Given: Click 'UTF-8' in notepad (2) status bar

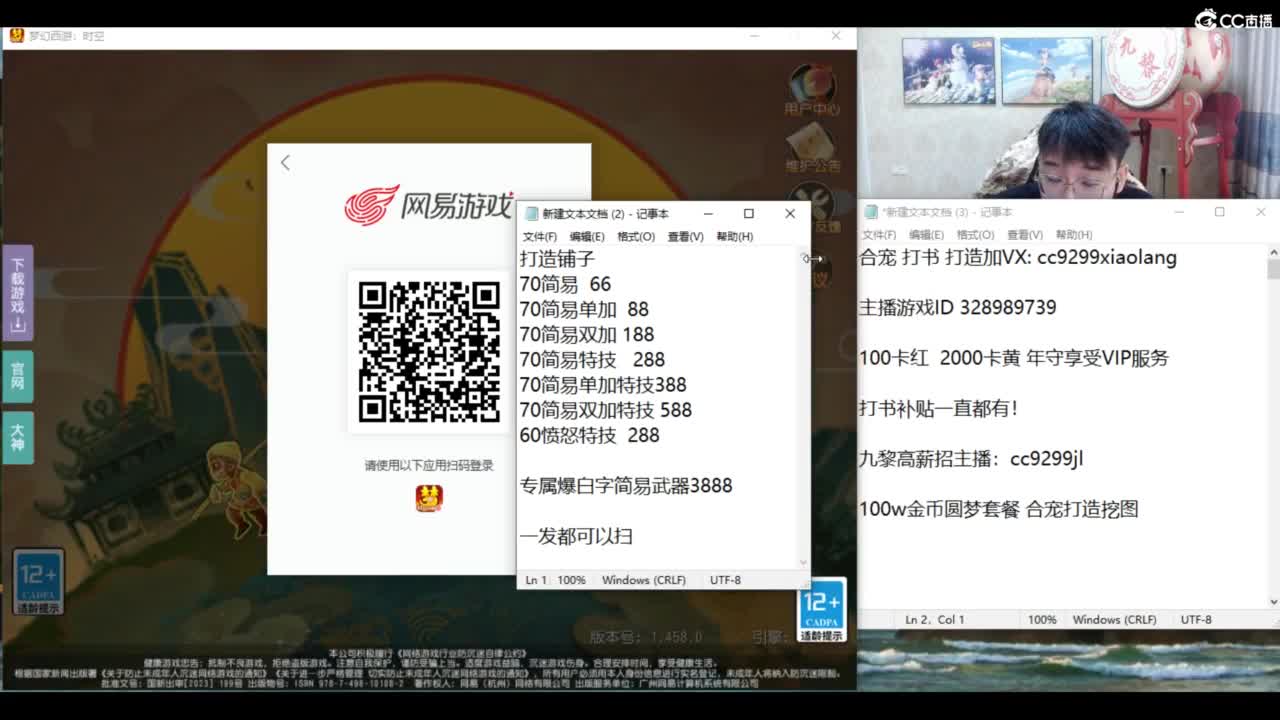Looking at the screenshot, I should pyautogui.click(x=725, y=580).
